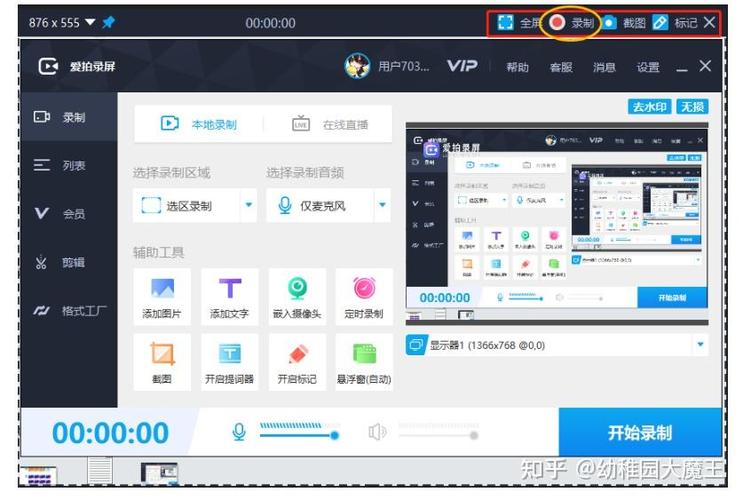
Task: Adjust the speaker volume slider
Action: (x=438, y=435)
